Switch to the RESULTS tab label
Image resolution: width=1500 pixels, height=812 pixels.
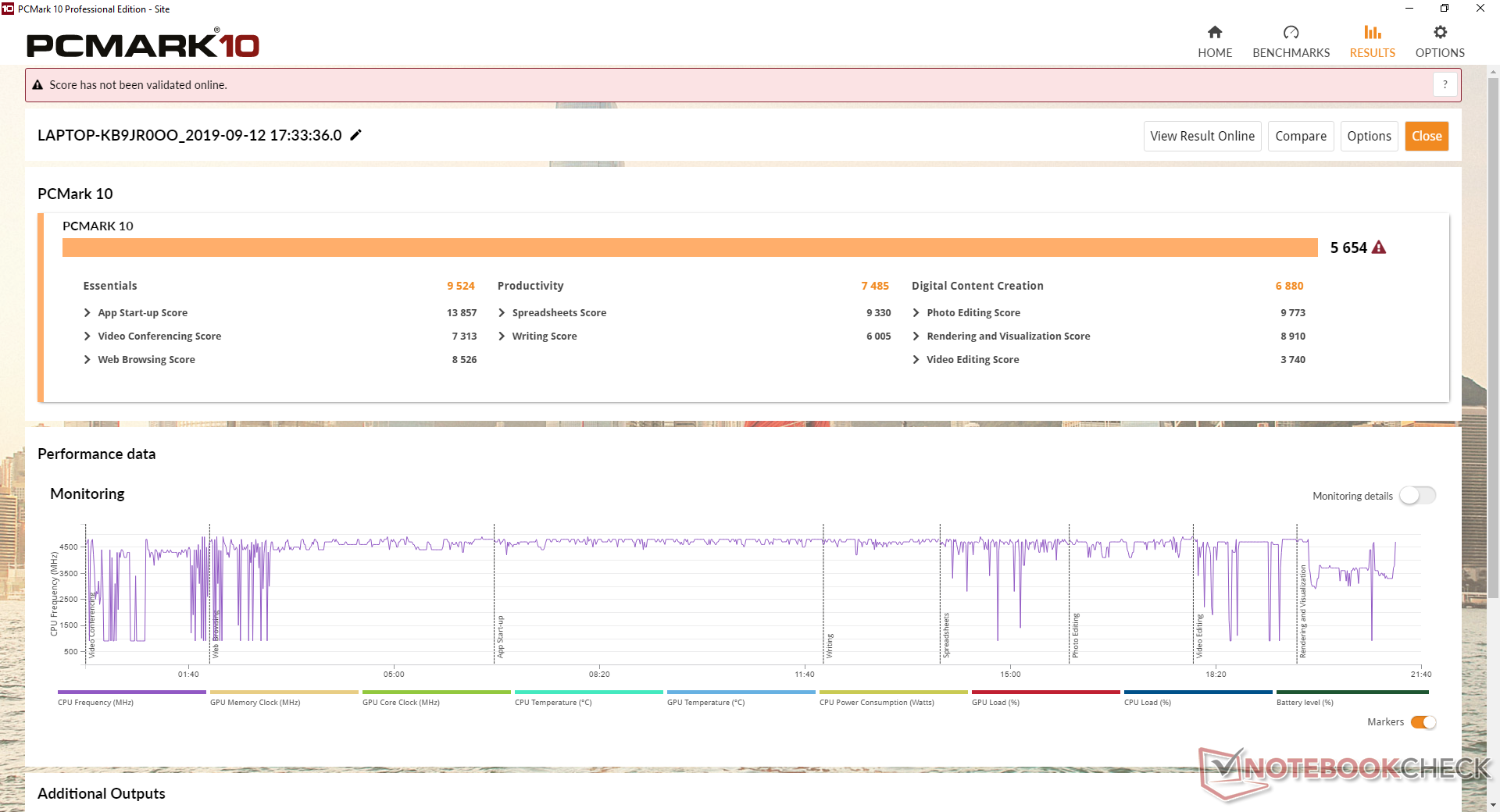[1373, 53]
